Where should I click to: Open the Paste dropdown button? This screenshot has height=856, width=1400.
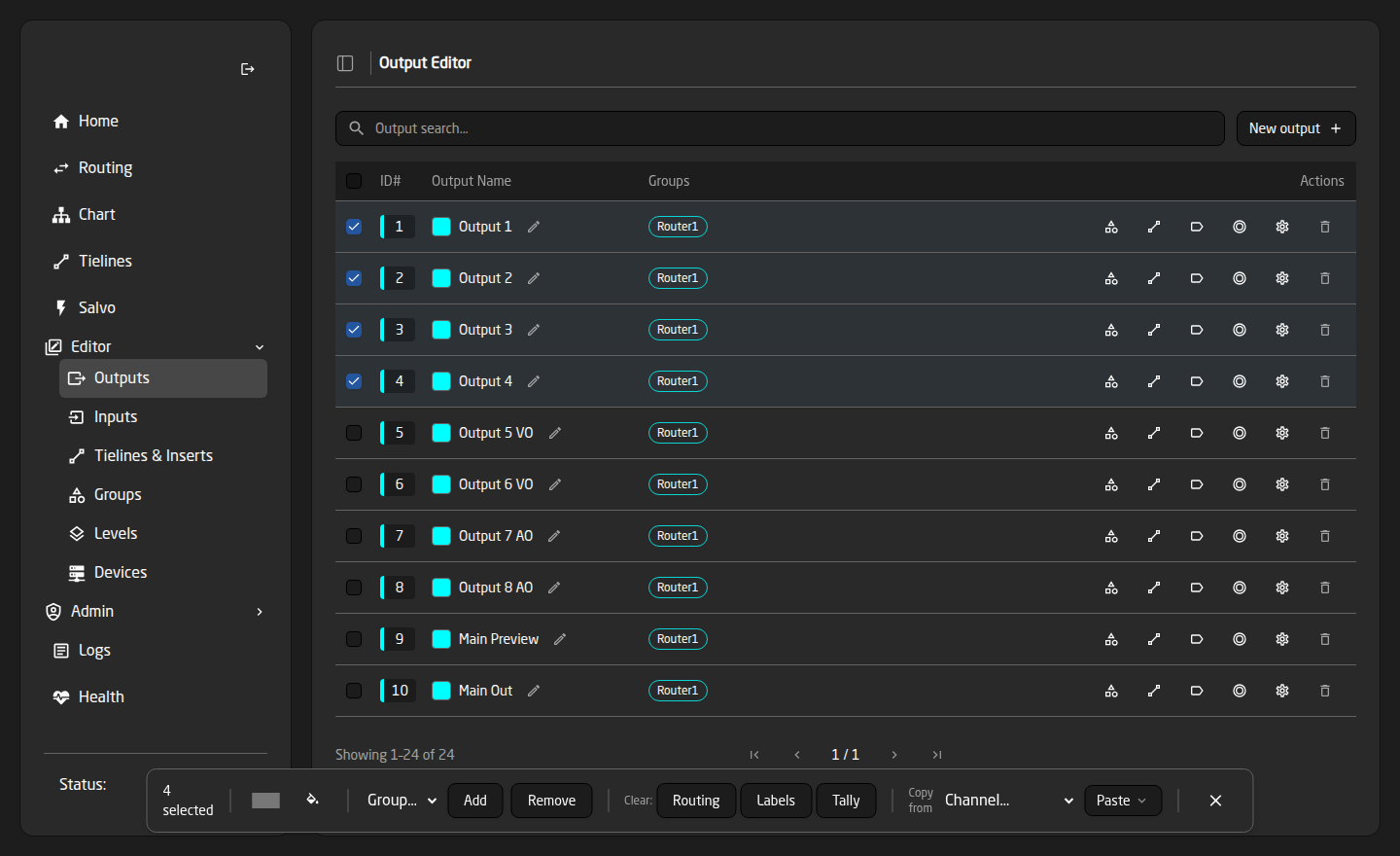(x=1123, y=801)
